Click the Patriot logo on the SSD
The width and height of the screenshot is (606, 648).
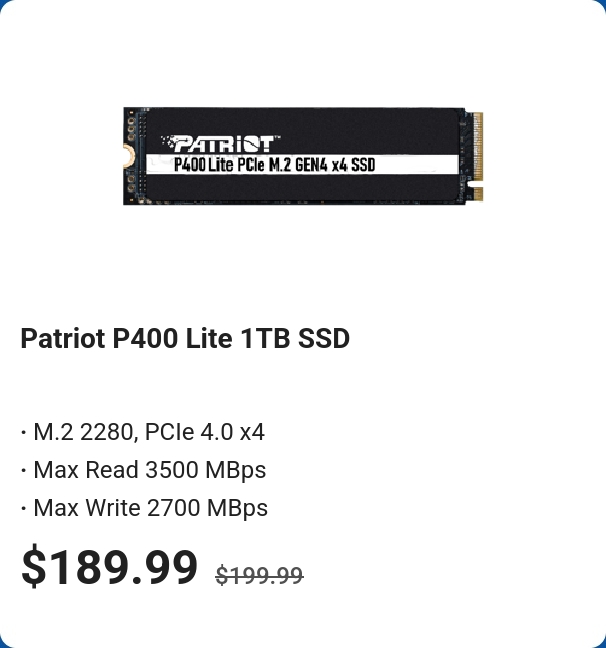pyautogui.click(x=220, y=143)
